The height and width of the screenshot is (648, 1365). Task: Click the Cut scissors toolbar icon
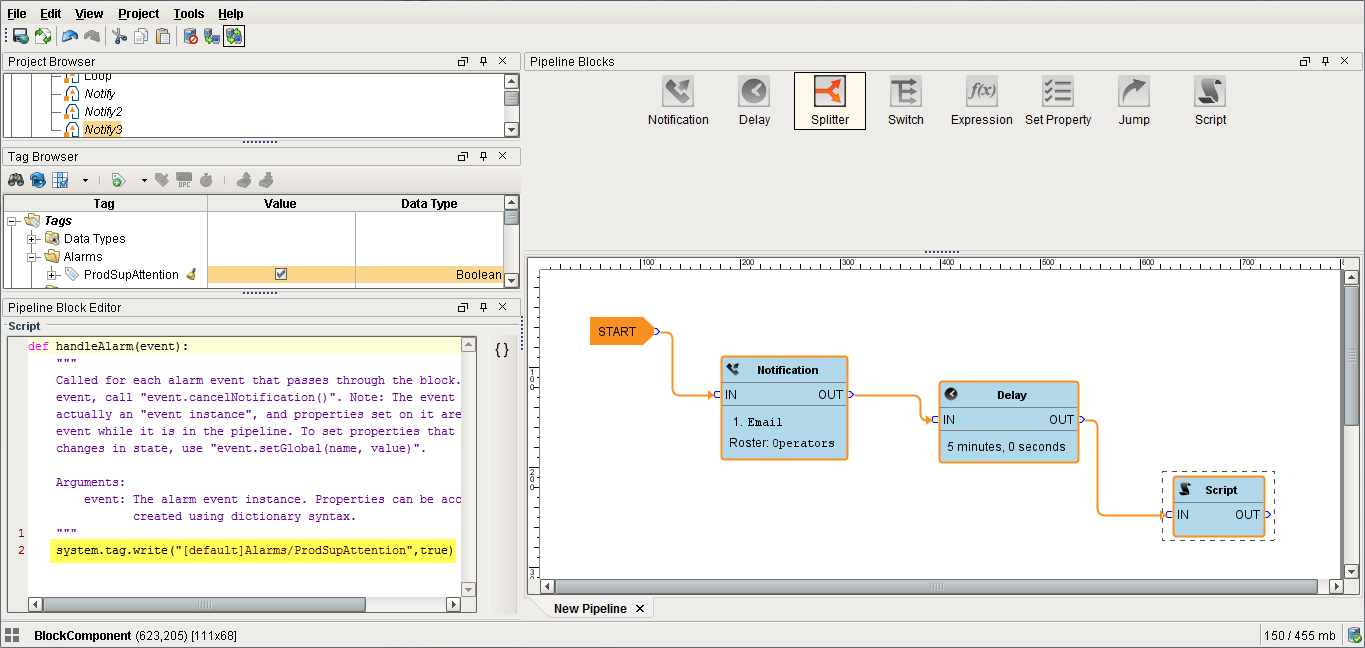tap(119, 36)
